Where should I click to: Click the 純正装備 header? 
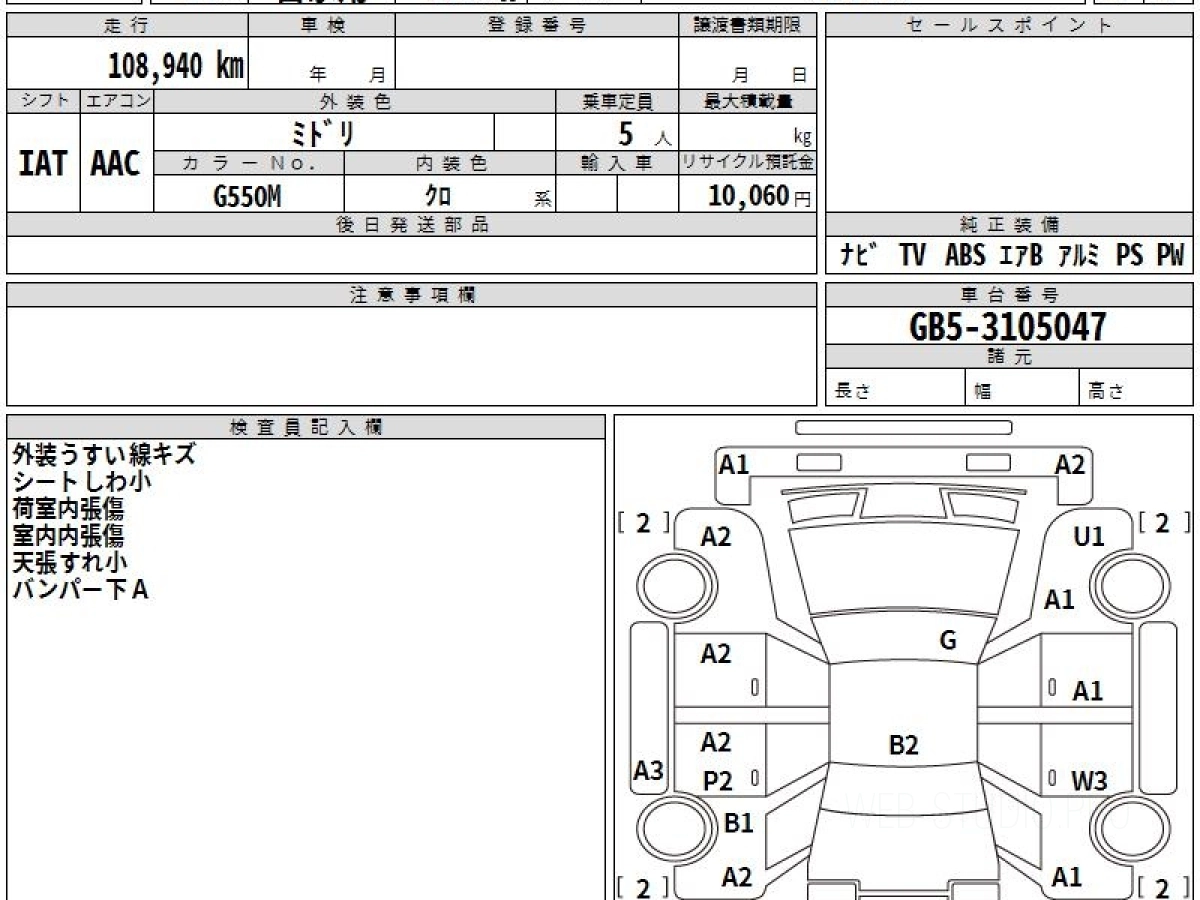click(1009, 225)
